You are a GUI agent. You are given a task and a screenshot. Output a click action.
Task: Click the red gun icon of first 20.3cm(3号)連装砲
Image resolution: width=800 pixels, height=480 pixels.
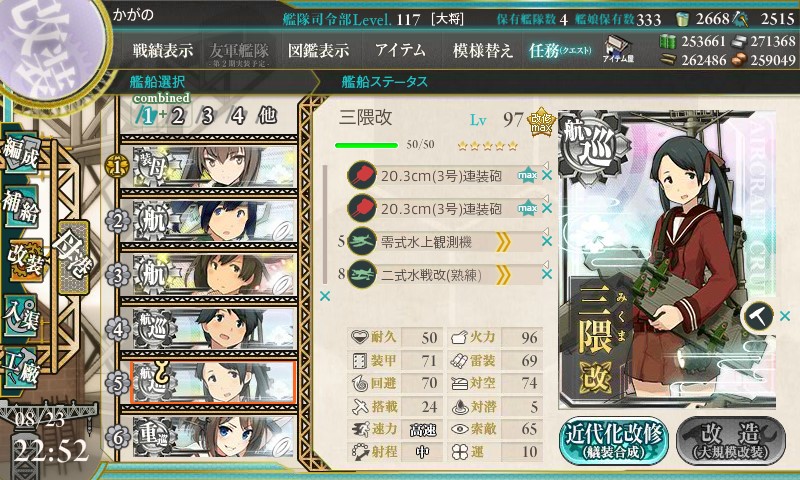coord(362,176)
